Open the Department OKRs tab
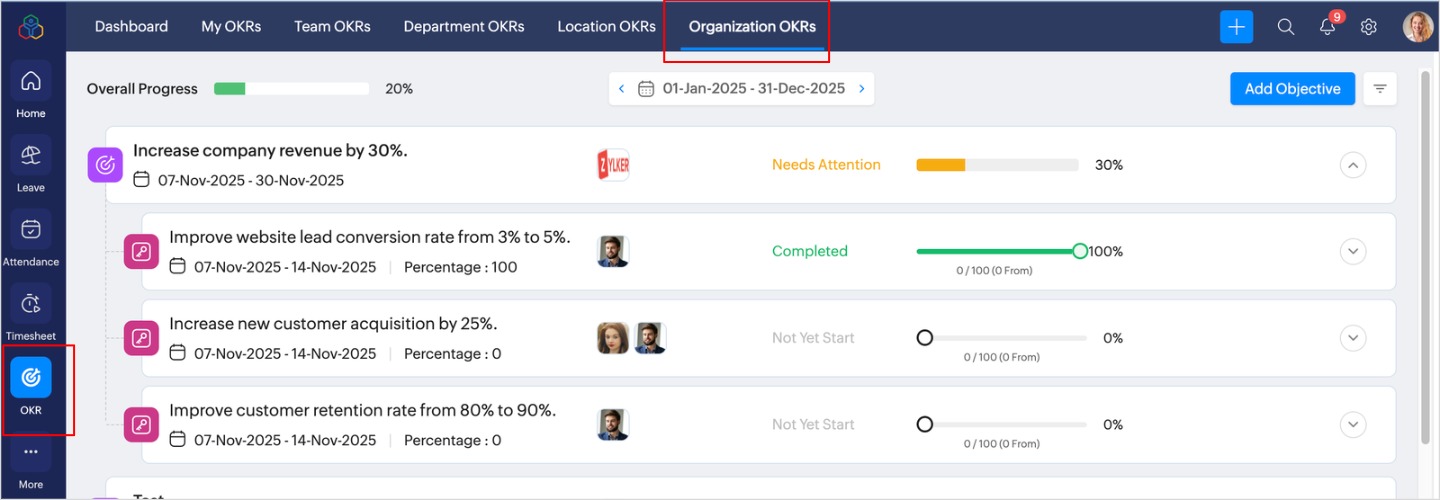The image size is (1440, 500). (x=464, y=27)
